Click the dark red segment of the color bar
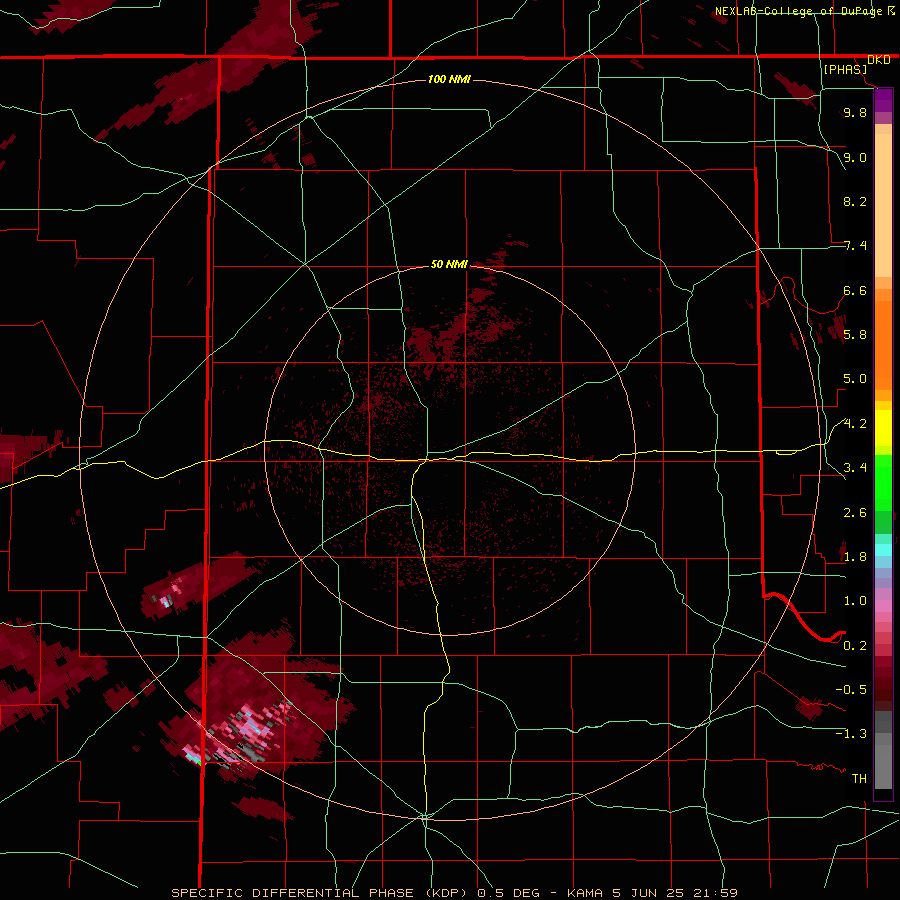The image size is (900, 900). pyautogui.click(x=883, y=683)
